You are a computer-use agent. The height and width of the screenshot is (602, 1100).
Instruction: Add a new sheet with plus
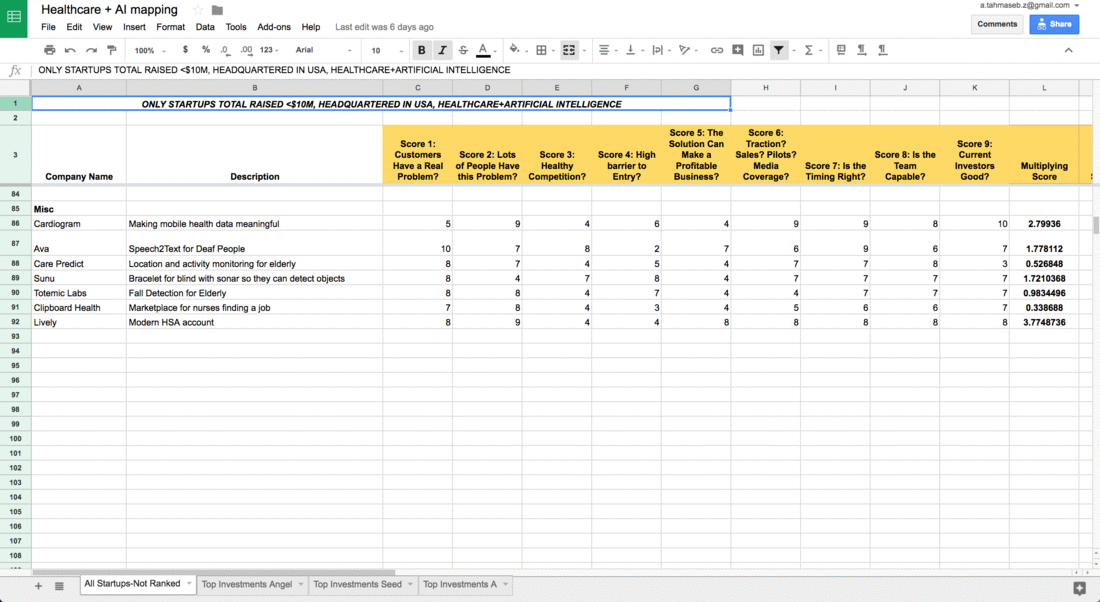[39, 586]
